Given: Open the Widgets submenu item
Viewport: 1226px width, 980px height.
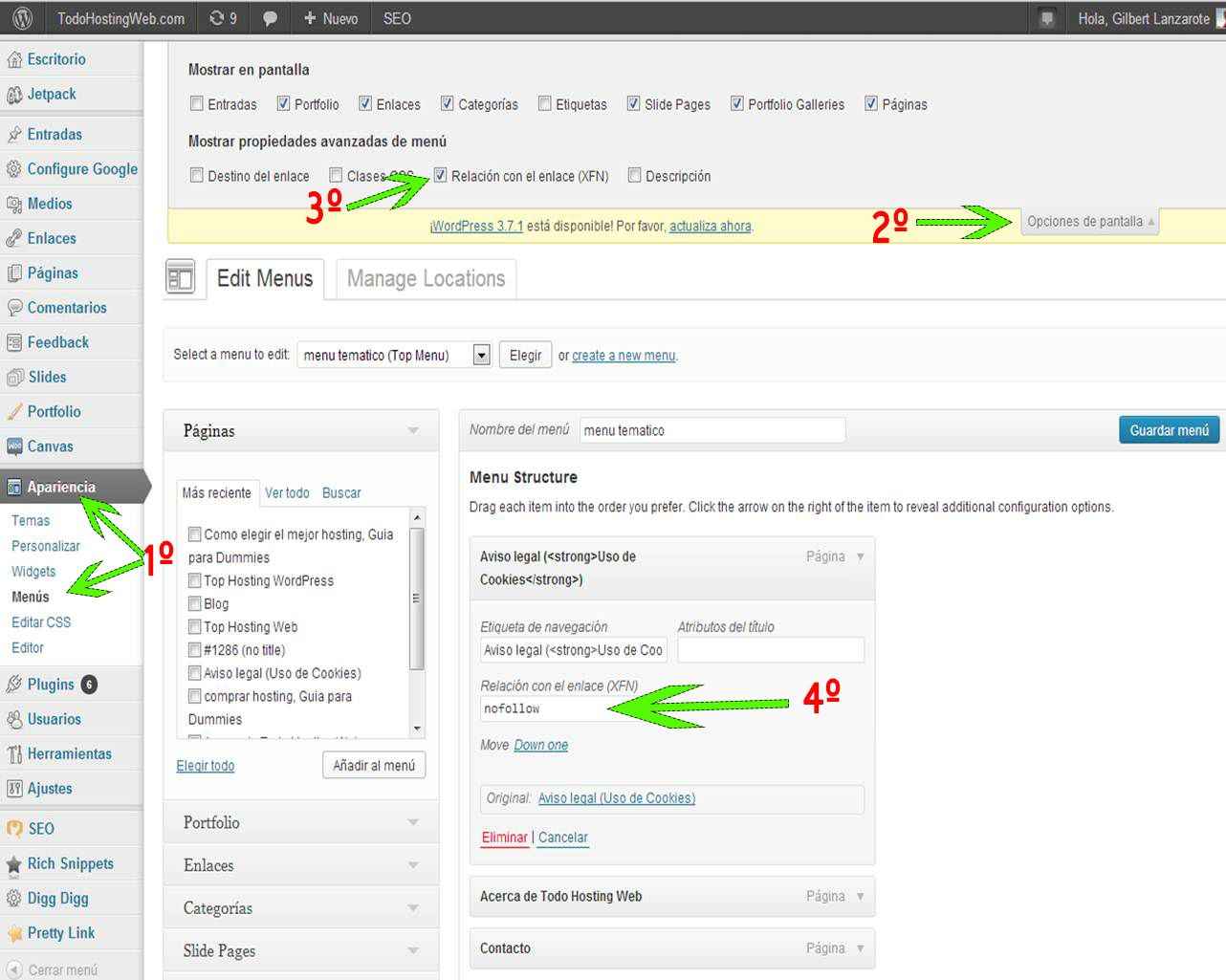Looking at the screenshot, I should [33, 572].
